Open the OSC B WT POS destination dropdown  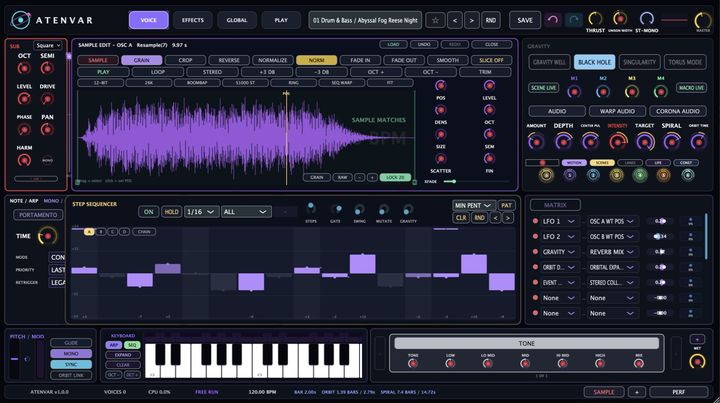(612, 236)
